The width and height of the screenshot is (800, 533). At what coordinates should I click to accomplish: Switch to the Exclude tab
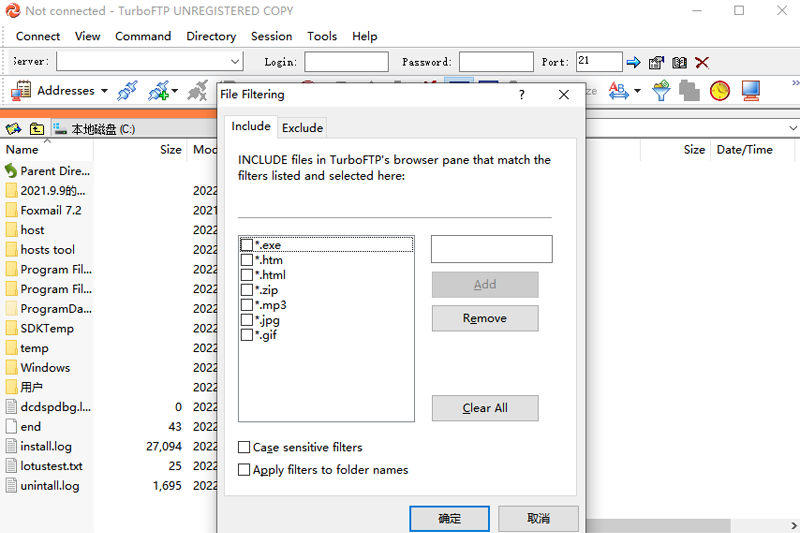click(x=302, y=128)
